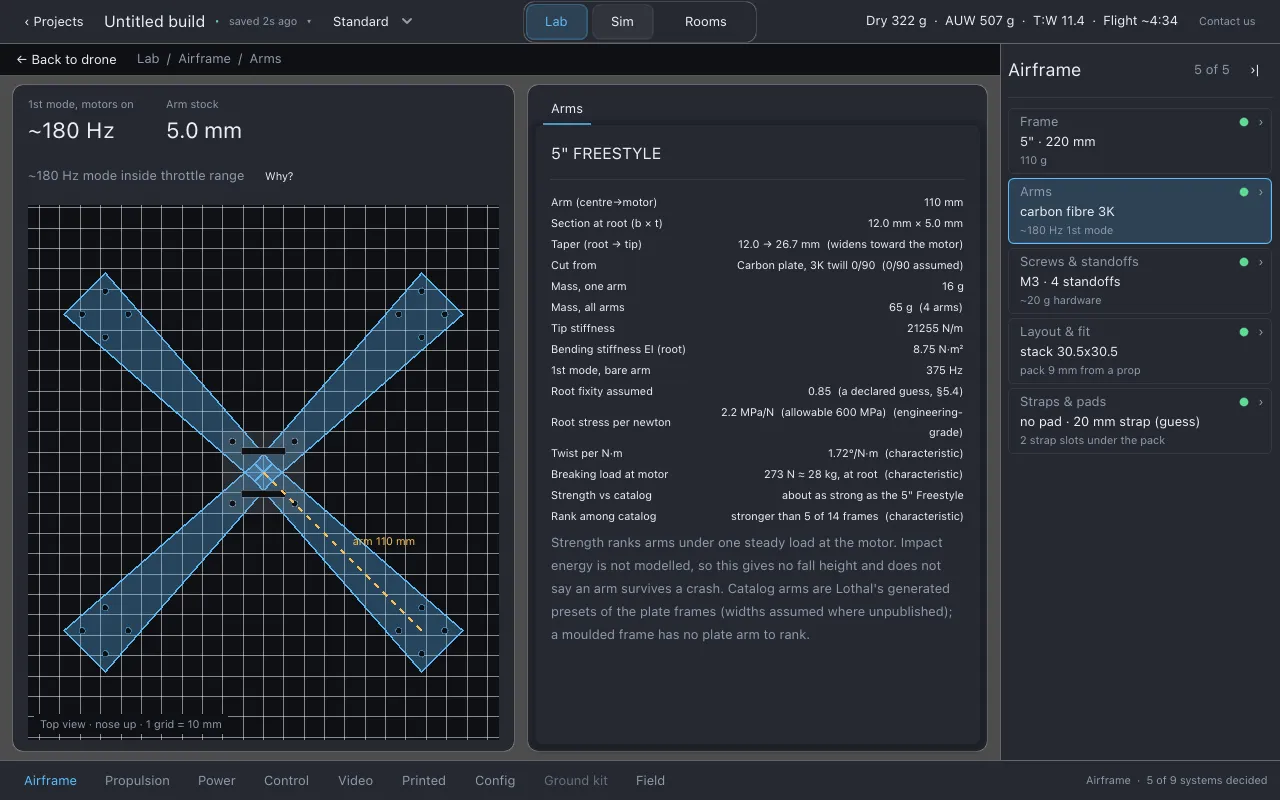Screen dimensions: 1280x800
Task: Click the 5.0 mm arm stock value
Action: [x=204, y=131]
